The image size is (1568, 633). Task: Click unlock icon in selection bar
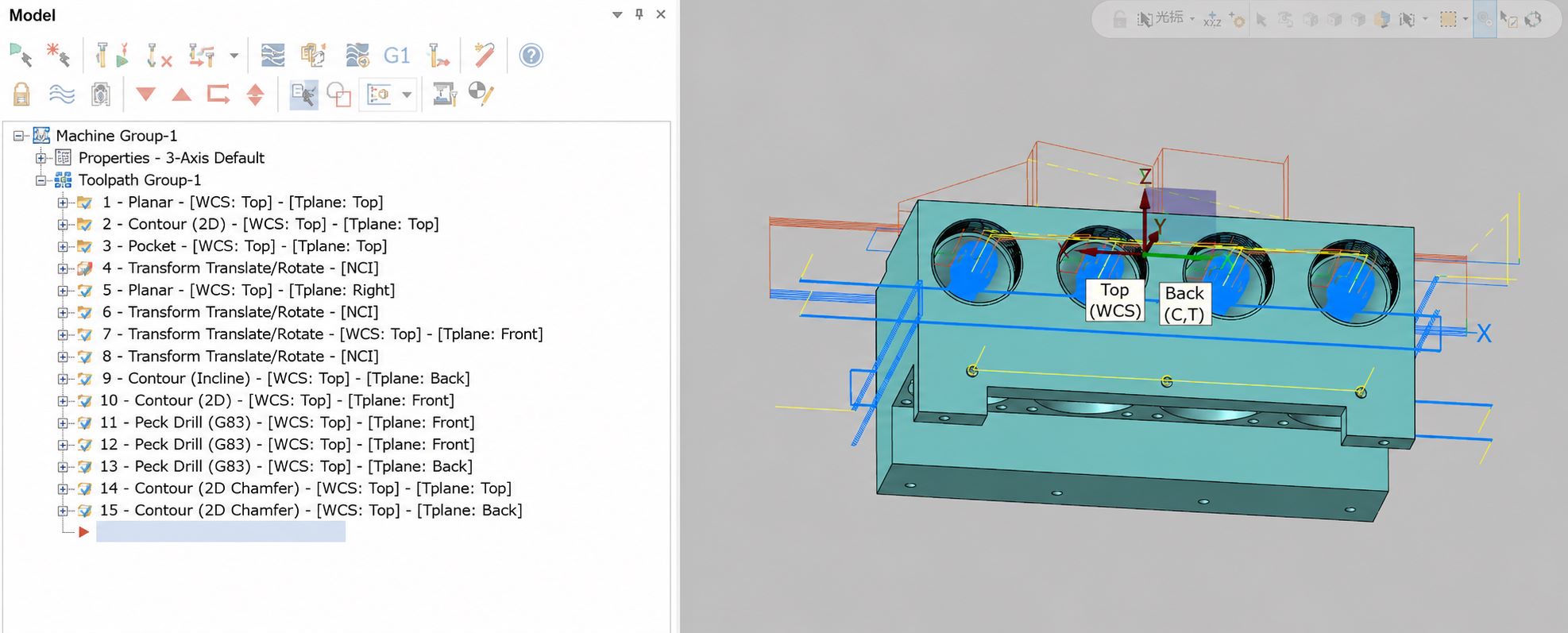1119,19
